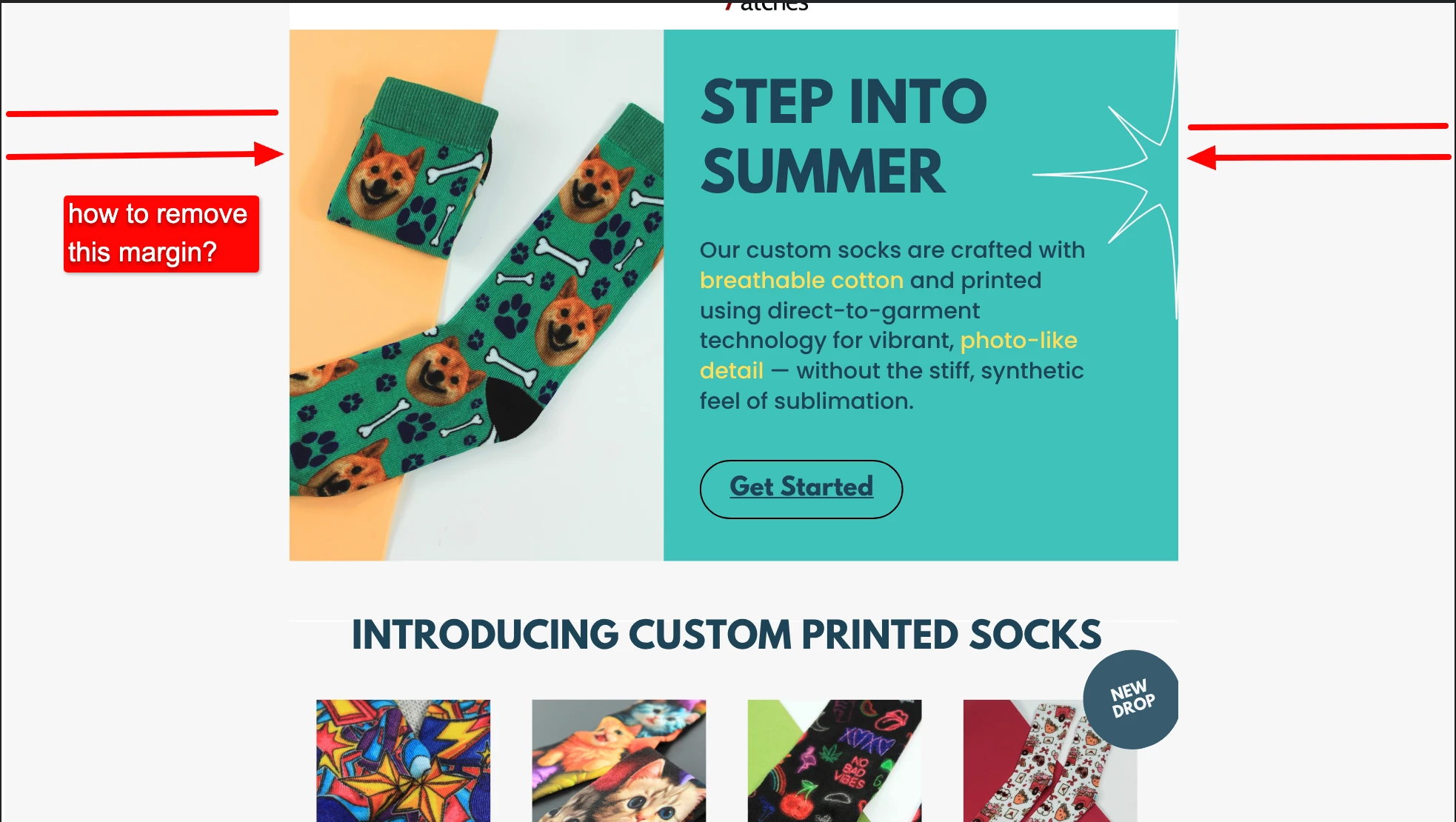This screenshot has height=822, width=1456.
Task: Select the red line above right arrow
Action: coord(1318,127)
